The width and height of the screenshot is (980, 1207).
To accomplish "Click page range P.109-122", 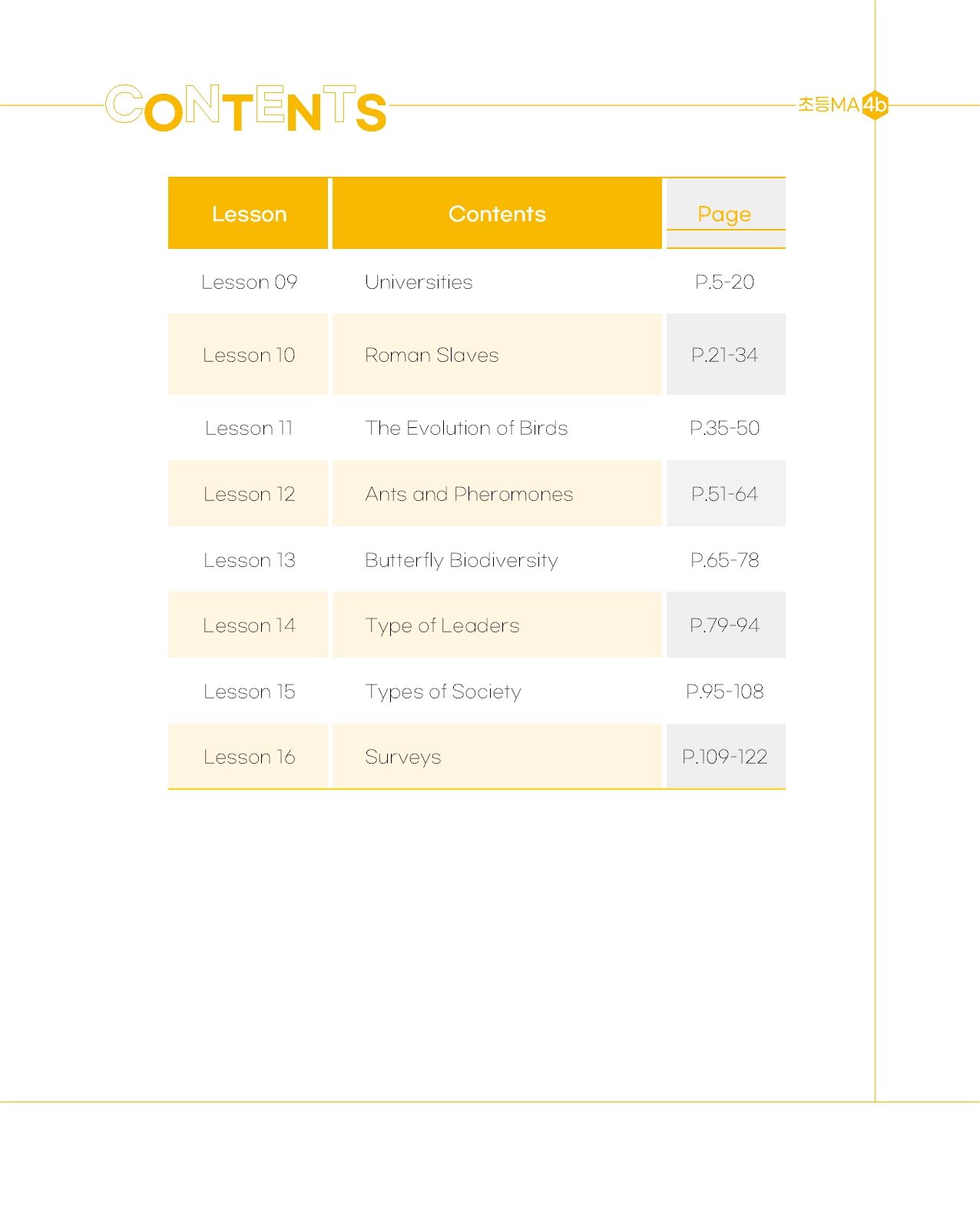I will [724, 758].
